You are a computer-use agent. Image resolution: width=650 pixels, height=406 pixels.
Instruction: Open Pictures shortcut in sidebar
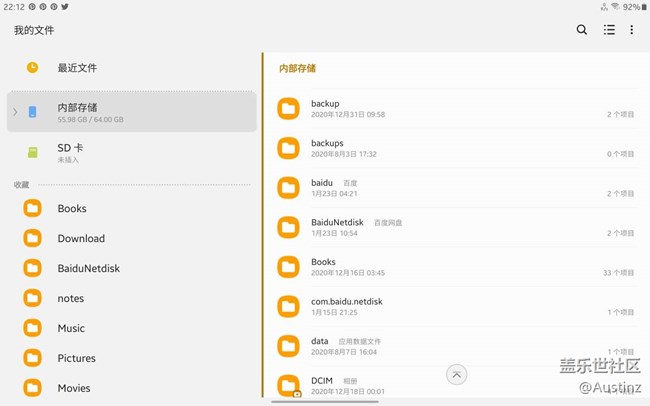tap(76, 358)
